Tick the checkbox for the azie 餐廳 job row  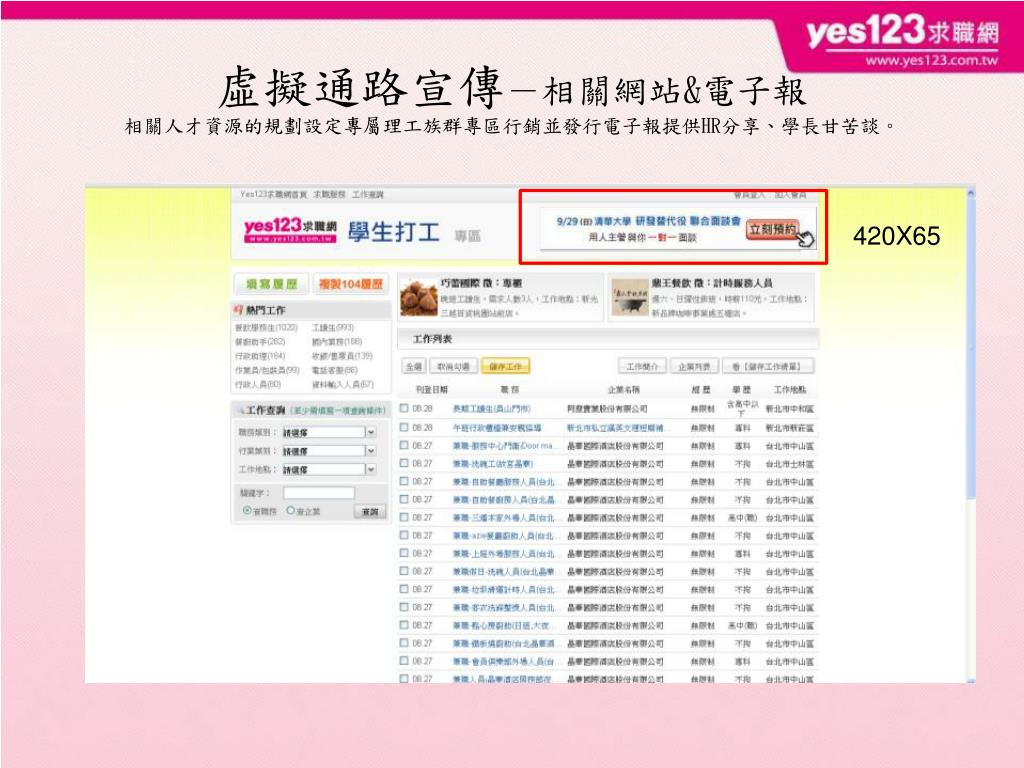pos(404,535)
